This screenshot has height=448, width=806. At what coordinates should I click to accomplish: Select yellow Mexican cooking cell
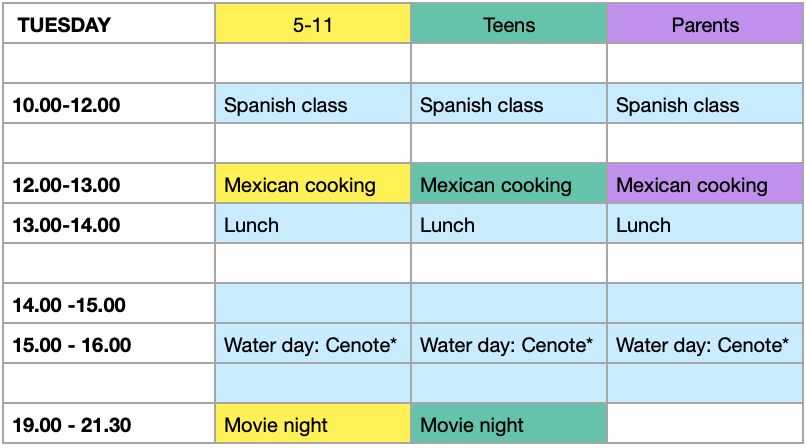313,184
